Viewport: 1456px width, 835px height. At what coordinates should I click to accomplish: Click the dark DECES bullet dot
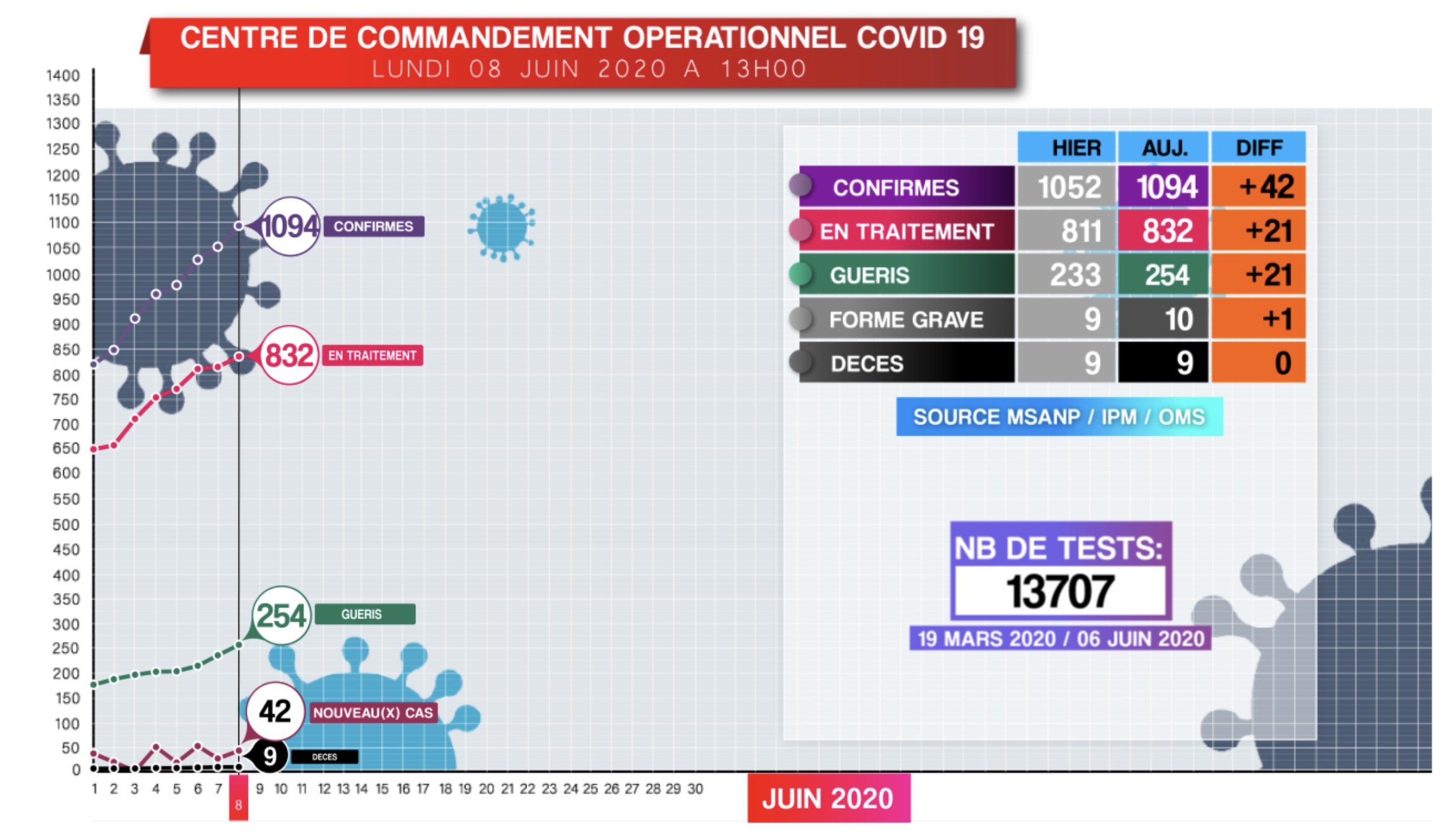(800, 362)
